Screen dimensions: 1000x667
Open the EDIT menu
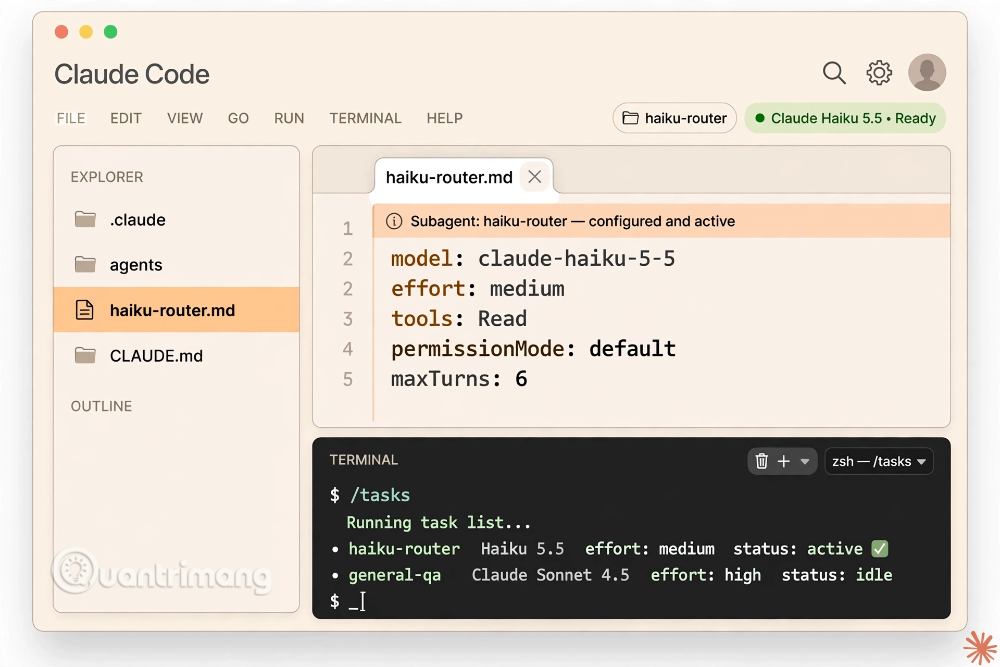[126, 118]
